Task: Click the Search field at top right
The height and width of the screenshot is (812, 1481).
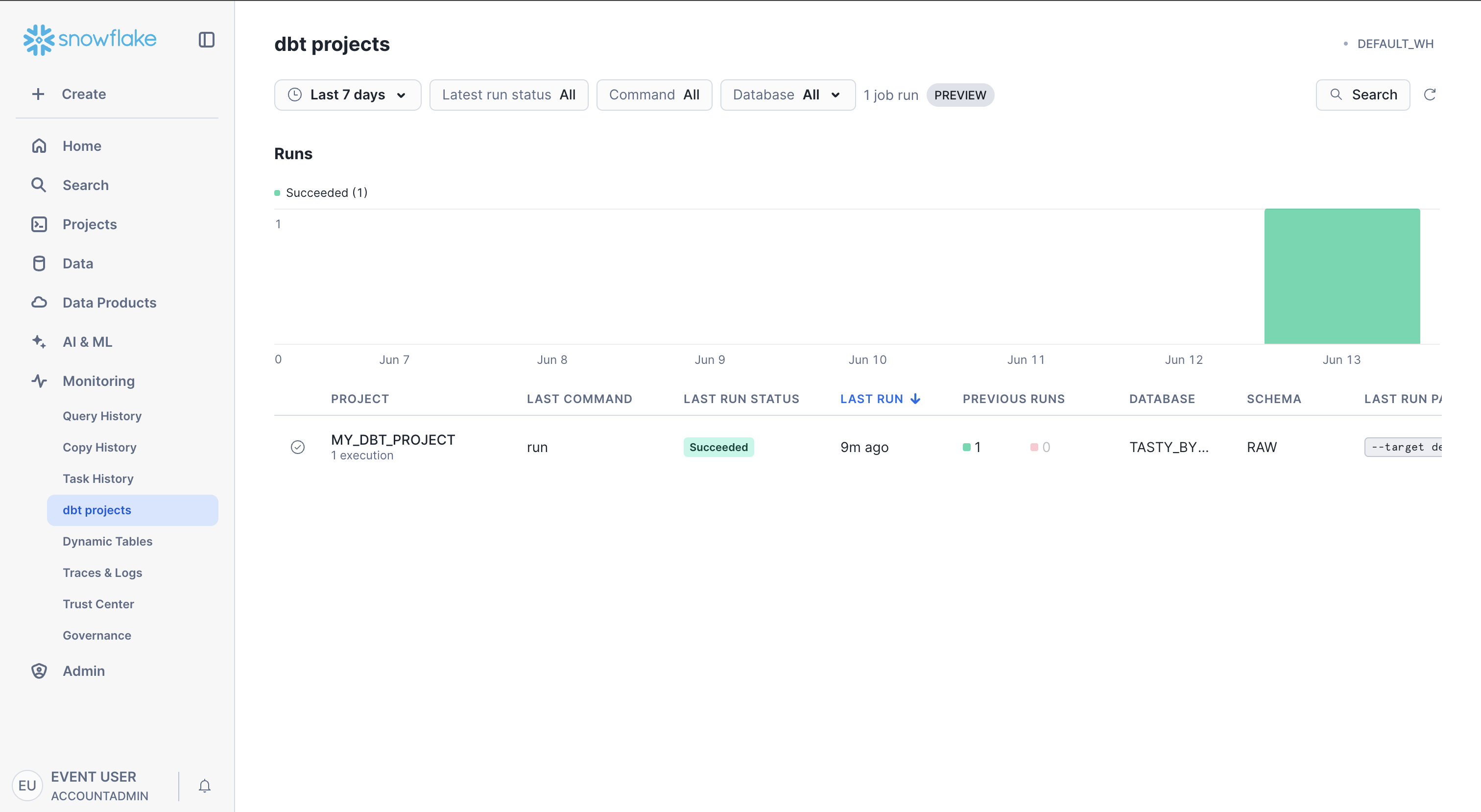Action: [x=1362, y=95]
